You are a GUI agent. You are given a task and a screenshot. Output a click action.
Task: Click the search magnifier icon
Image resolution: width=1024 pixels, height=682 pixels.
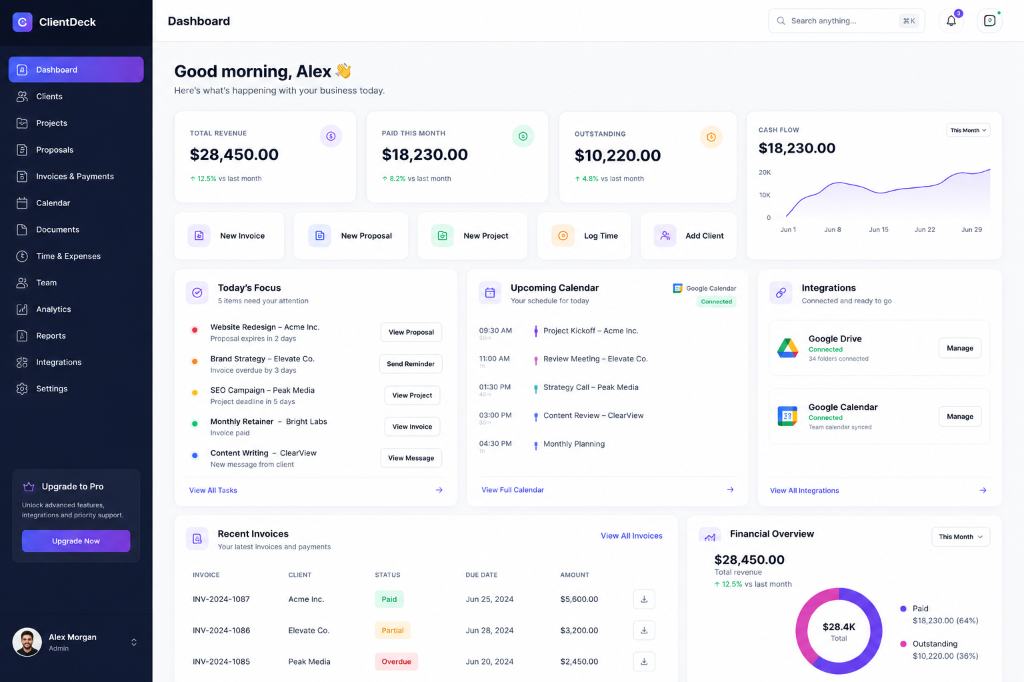click(780, 21)
